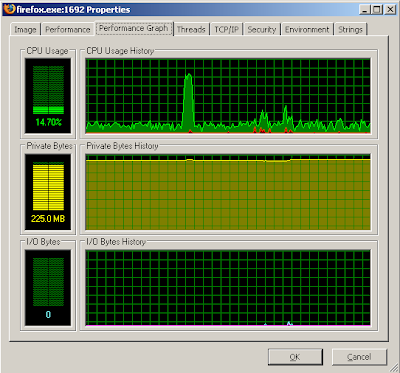Viewport: 400px width, 373px height.
Task: Click the Private Bytes meter showing 225.0 MB
Action: coord(48,192)
